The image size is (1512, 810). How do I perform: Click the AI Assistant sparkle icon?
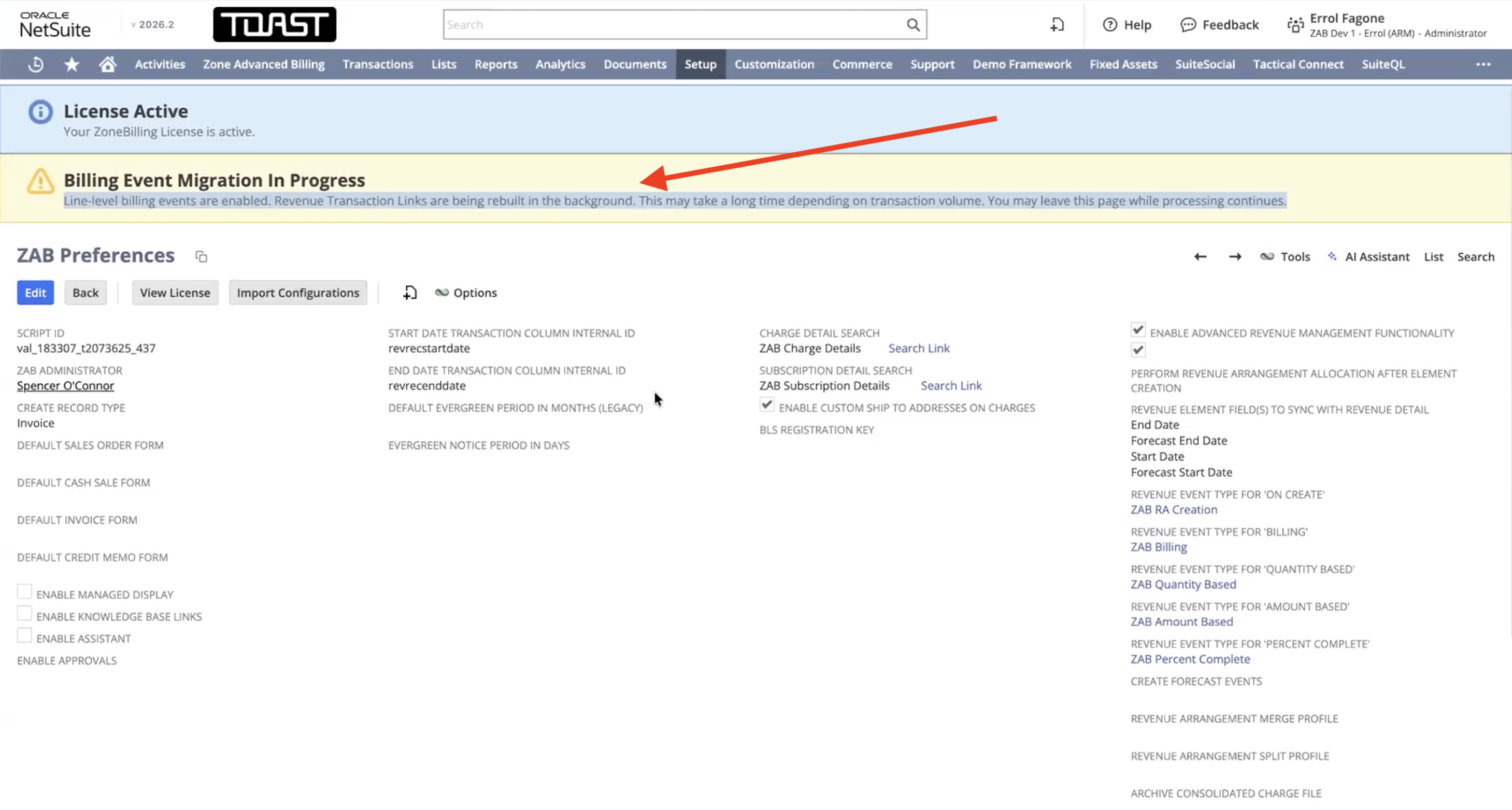[x=1332, y=256]
